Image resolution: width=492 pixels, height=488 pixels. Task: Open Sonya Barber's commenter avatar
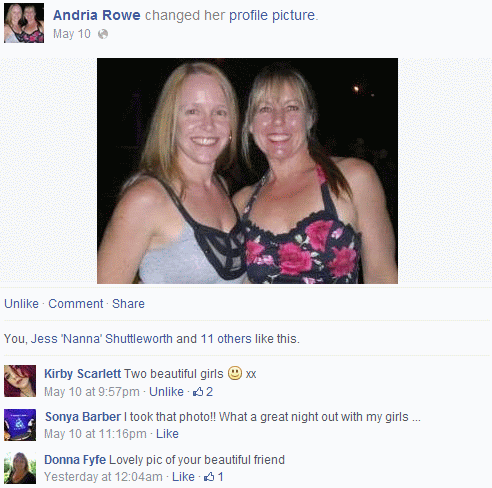click(x=20, y=425)
